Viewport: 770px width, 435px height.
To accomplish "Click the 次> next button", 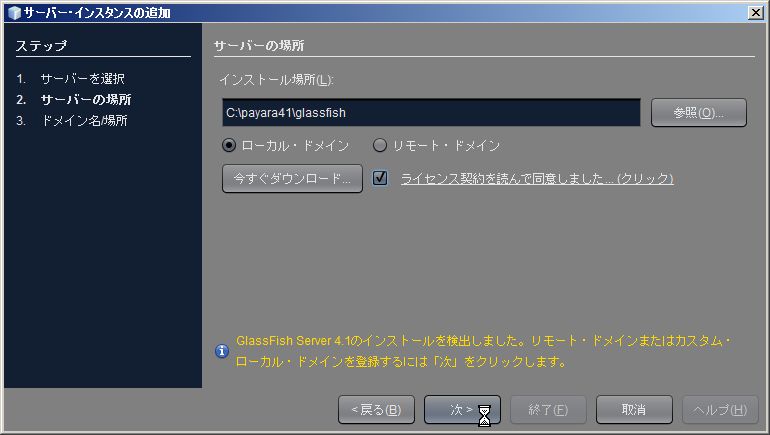I will click(462, 409).
